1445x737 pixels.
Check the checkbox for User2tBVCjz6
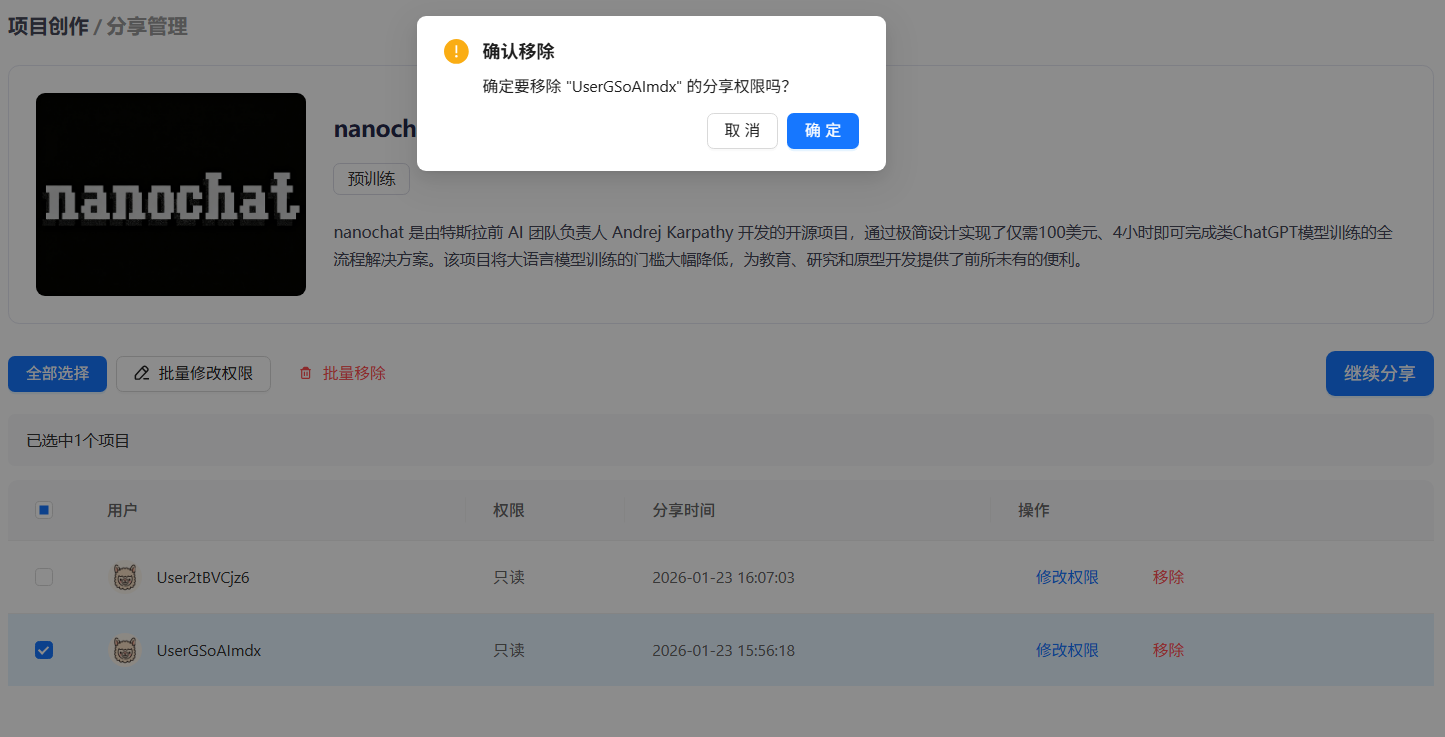click(43, 577)
